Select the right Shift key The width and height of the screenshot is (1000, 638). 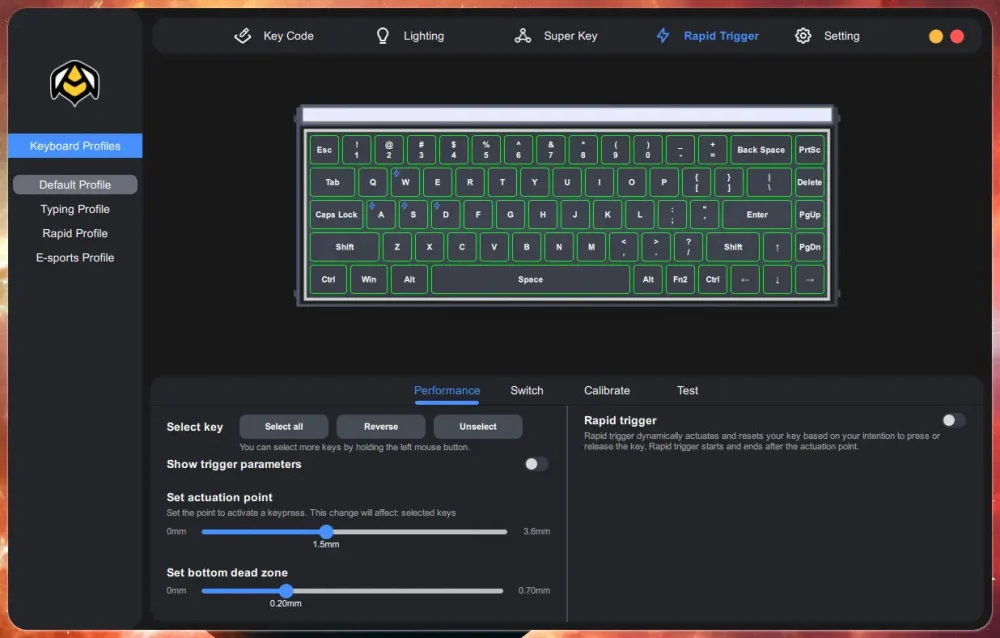tap(733, 248)
